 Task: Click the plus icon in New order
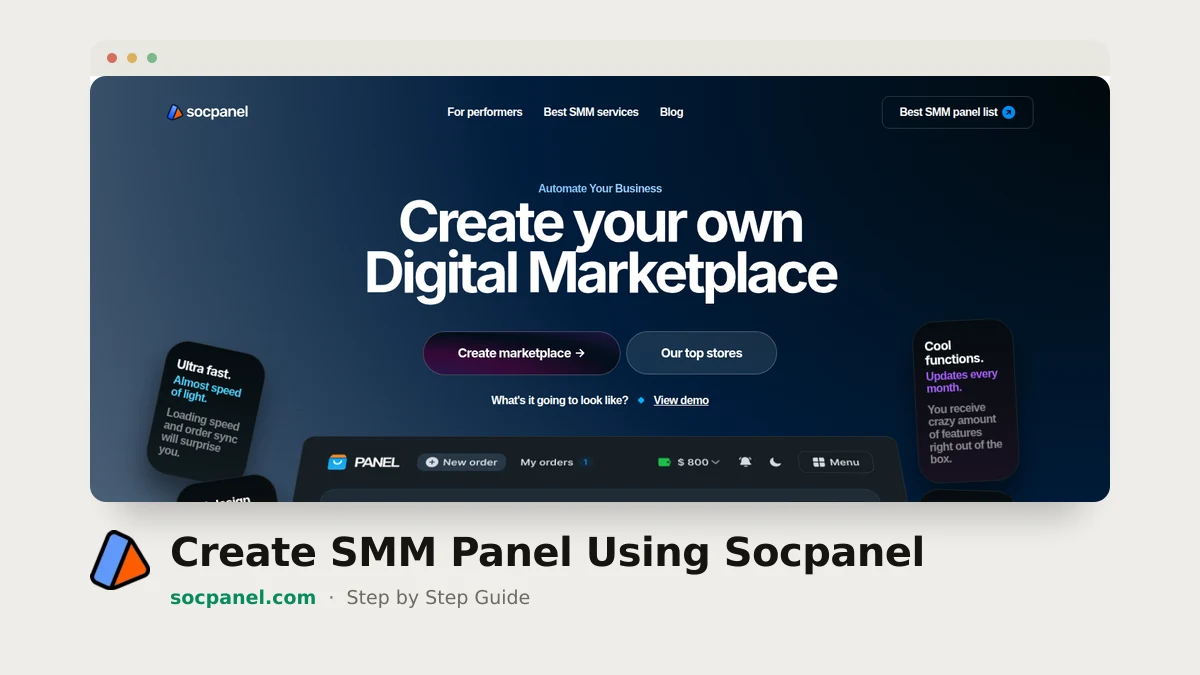(x=432, y=462)
